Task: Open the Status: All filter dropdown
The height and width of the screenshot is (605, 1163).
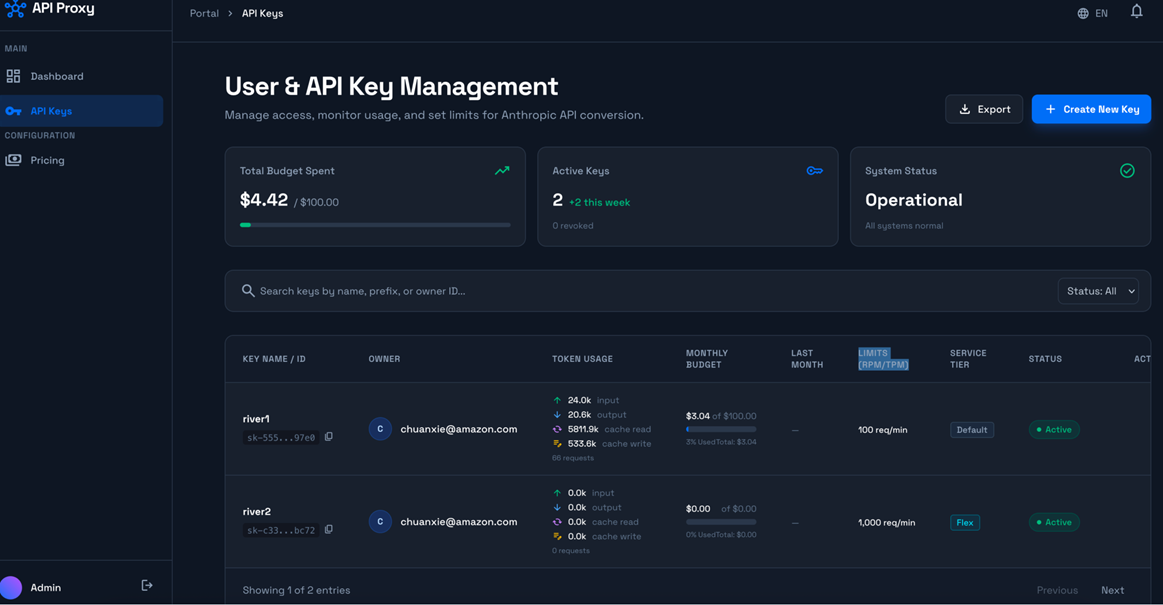Action: click(1098, 291)
